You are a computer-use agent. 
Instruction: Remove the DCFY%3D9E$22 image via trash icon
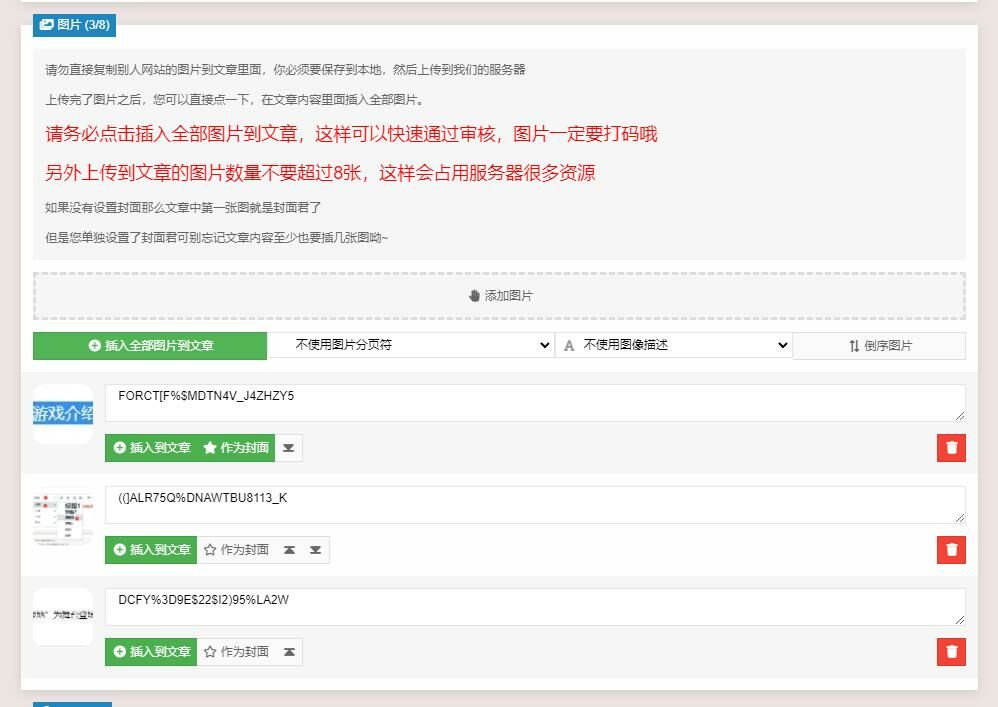coord(951,652)
